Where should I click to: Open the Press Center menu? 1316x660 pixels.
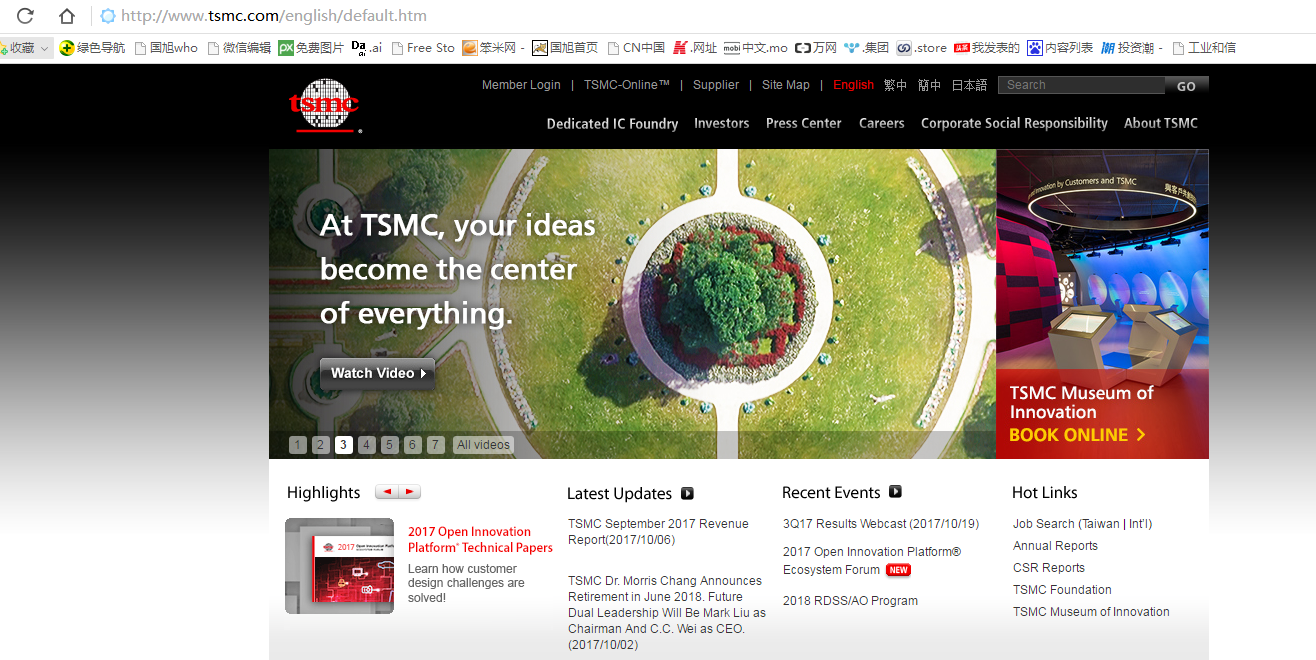point(803,123)
